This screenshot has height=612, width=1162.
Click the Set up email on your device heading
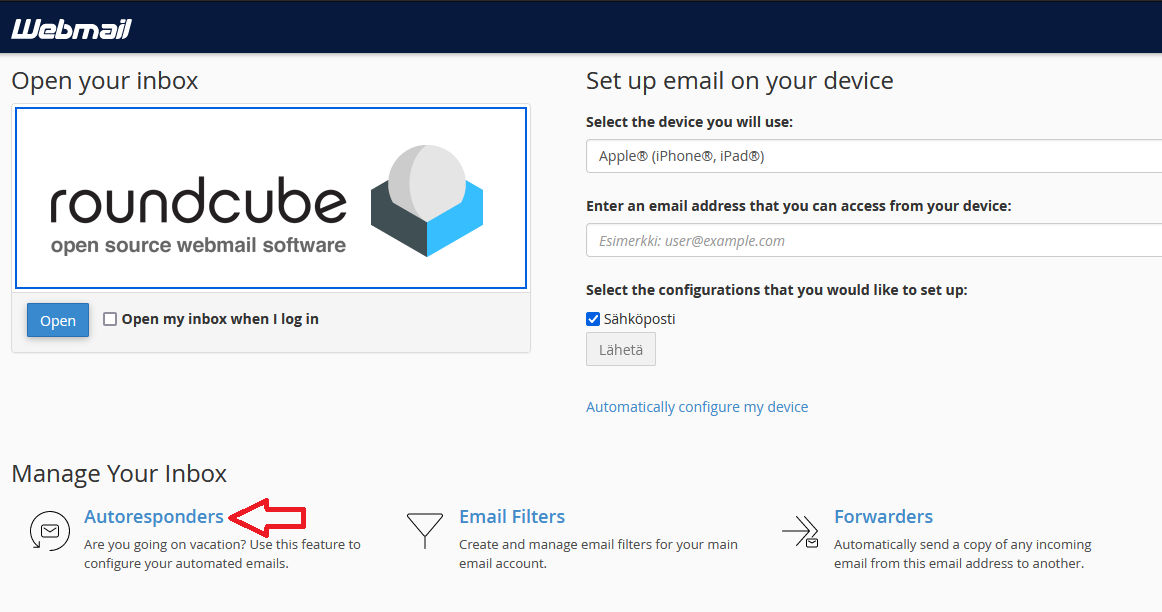point(740,81)
